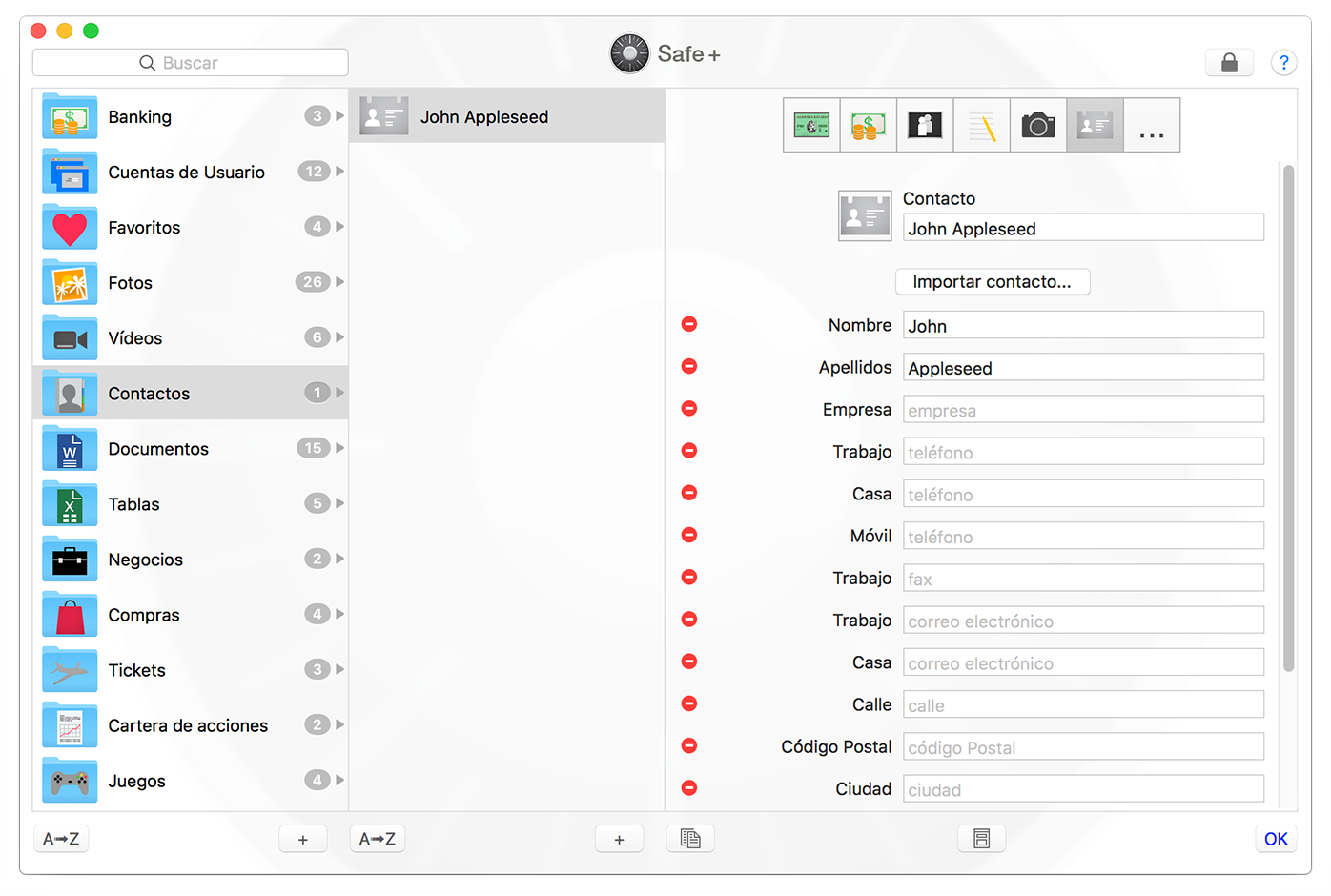Expand Fotos with its disclosure arrow
Screen dimensions: 1331x896
pos(339,282)
